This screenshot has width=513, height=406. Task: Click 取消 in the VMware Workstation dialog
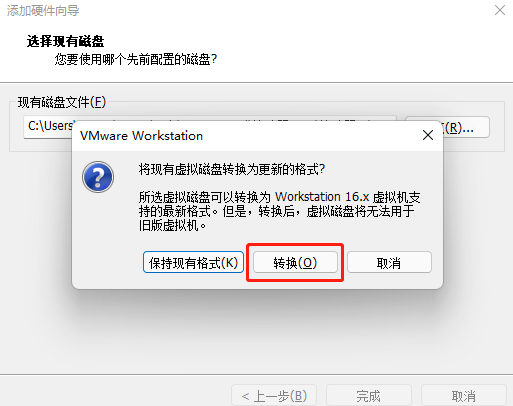pos(389,263)
